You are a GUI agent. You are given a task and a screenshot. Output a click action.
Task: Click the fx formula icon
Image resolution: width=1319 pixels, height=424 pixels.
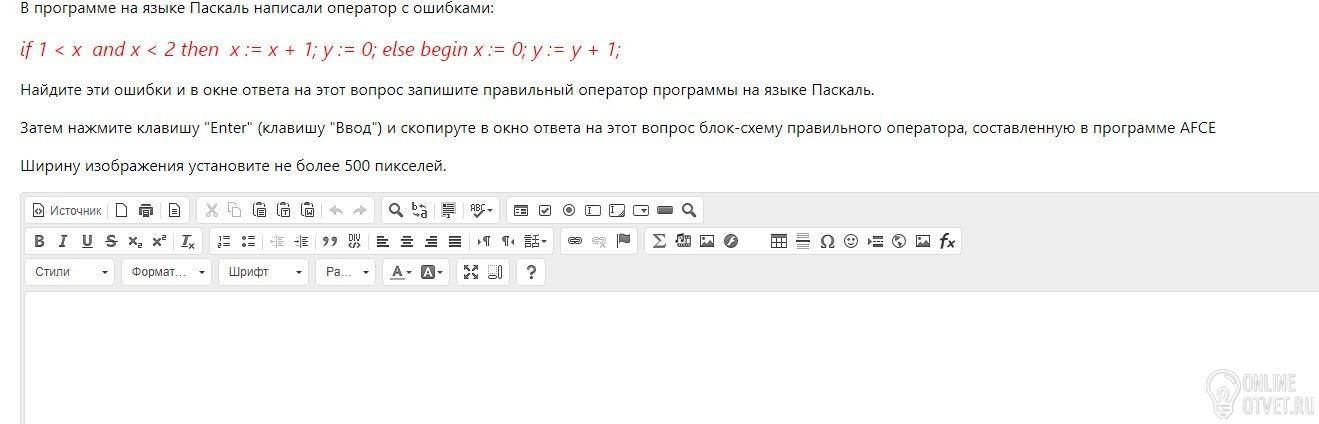[x=947, y=241]
